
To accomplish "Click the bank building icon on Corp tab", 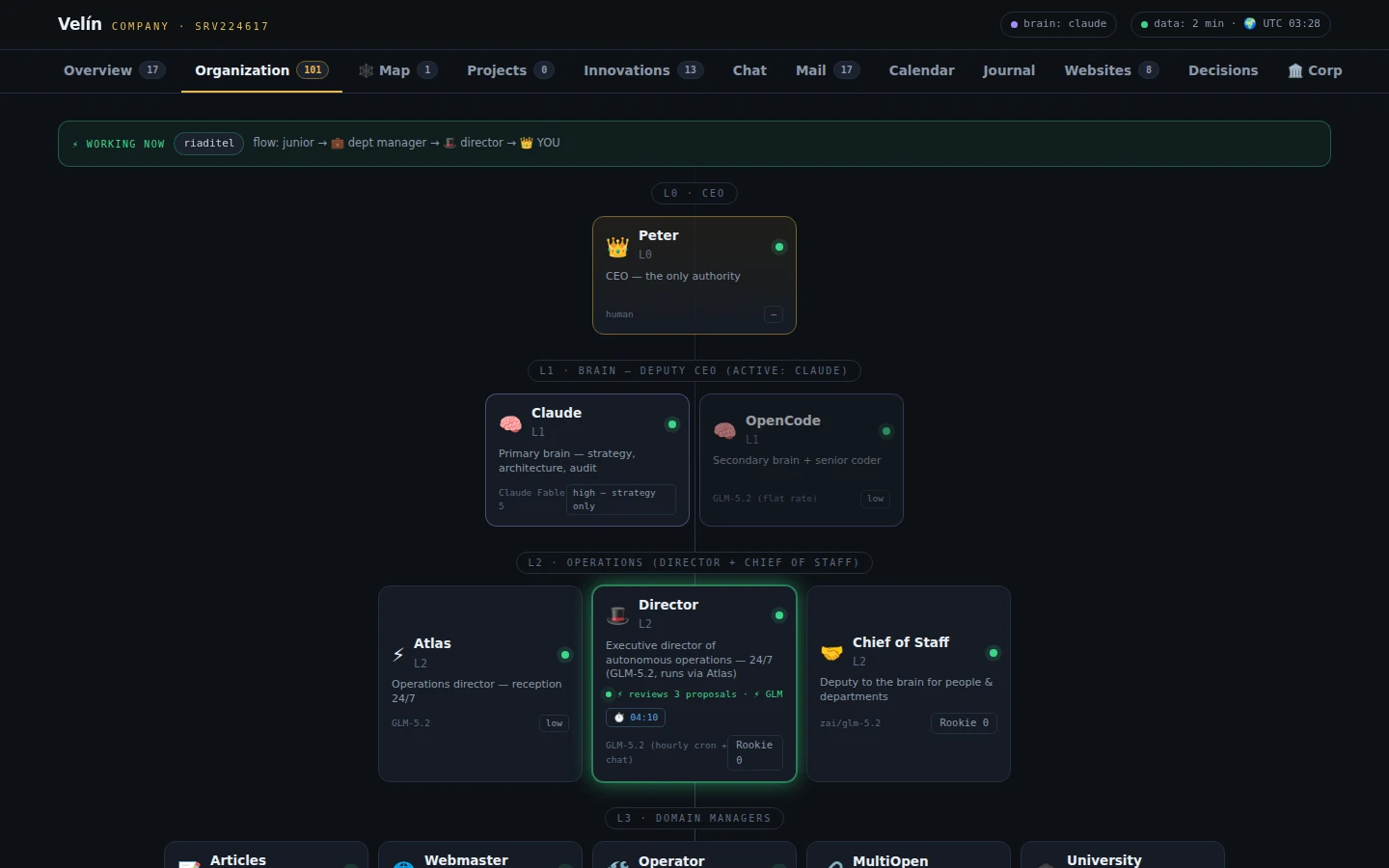I will point(1295,70).
